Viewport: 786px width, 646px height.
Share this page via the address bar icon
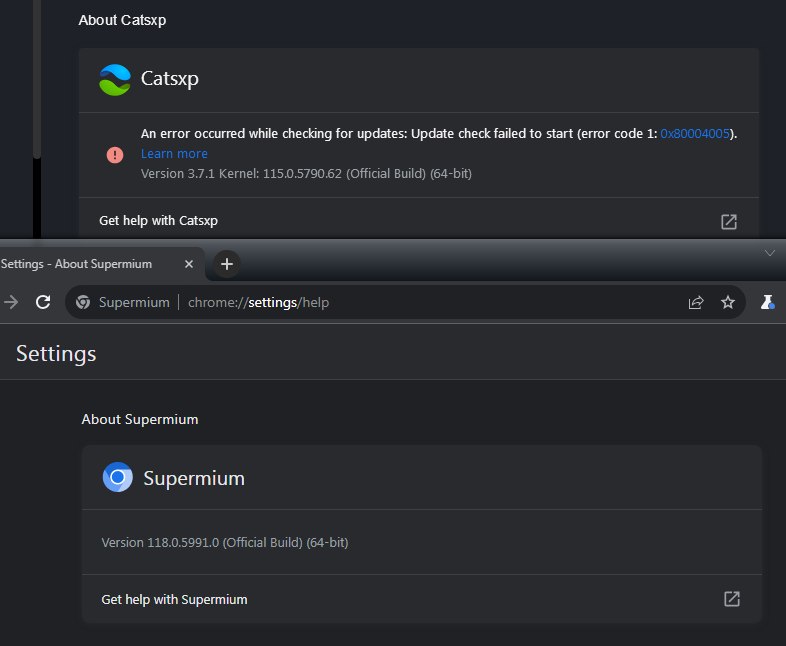(x=696, y=302)
